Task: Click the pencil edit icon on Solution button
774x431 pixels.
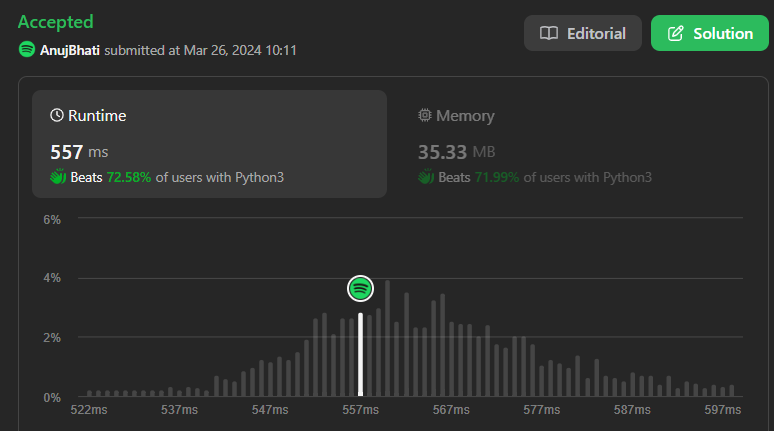Action: [x=676, y=33]
